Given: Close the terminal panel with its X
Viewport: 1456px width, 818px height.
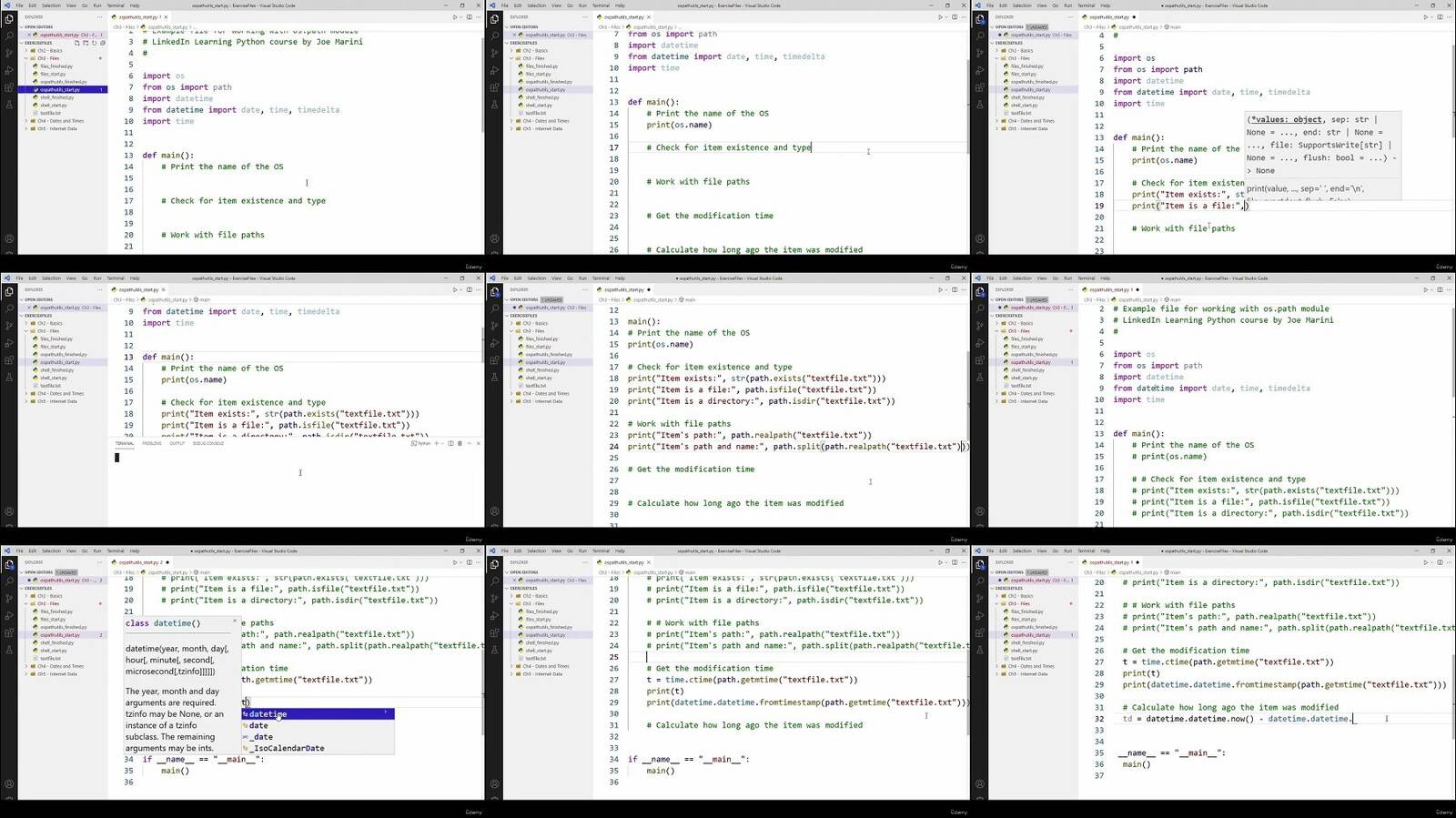Looking at the screenshot, I should click(x=478, y=443).
